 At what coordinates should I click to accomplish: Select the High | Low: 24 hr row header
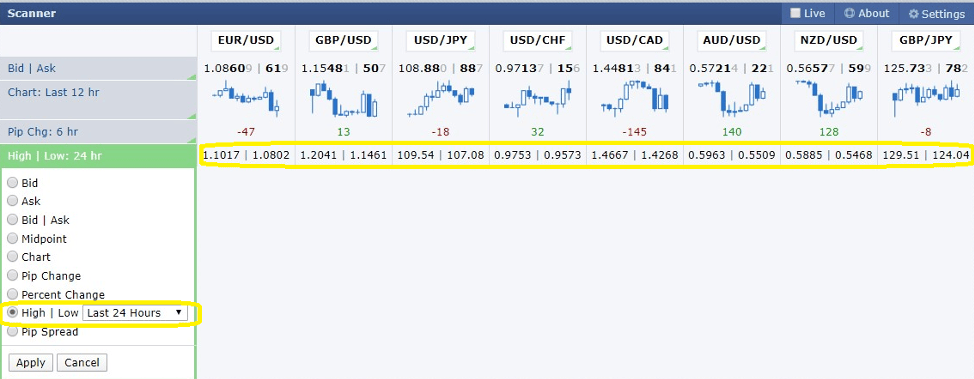pos(98,156)
